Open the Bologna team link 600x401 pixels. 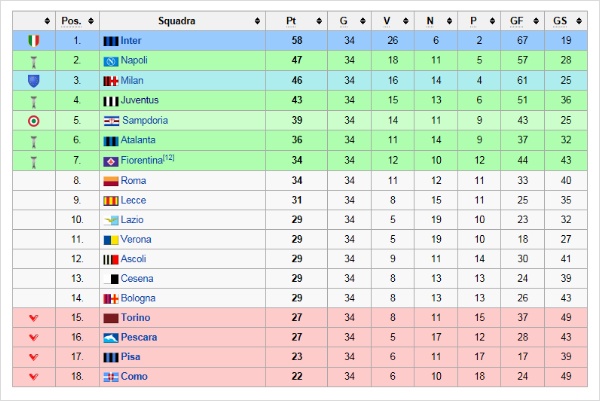(138, 298)
